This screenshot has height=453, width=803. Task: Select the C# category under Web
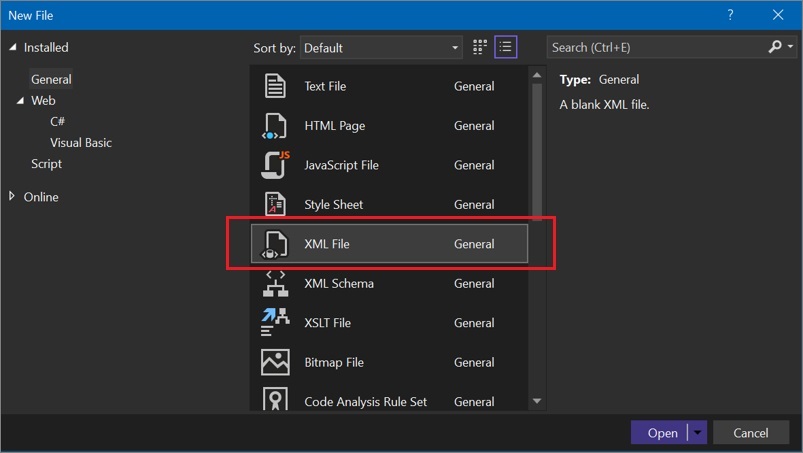[x=57, y=121]
